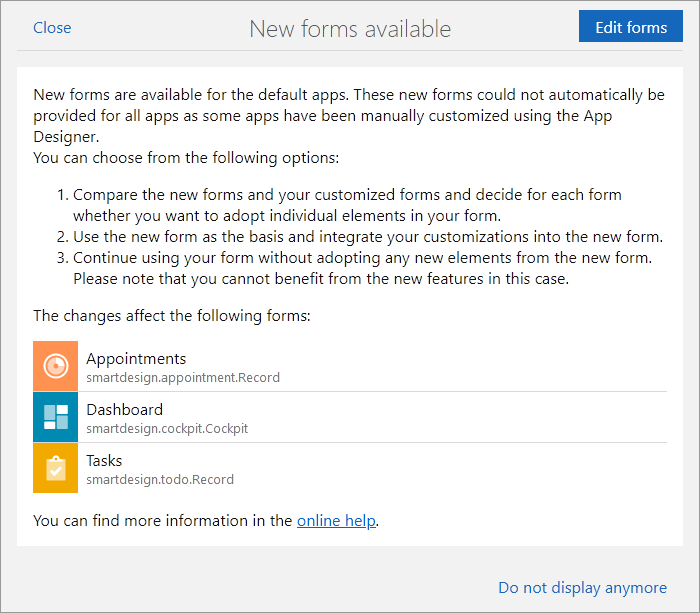Click the blue Dashboard form icon
700x613 pixels.
click(x=55, y=417)
